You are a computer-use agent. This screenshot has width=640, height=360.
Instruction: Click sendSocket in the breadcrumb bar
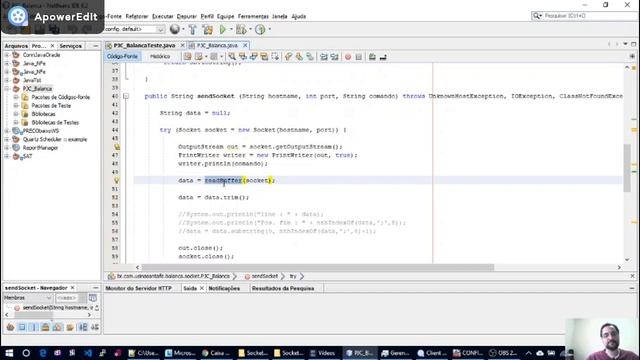[264, 276]
